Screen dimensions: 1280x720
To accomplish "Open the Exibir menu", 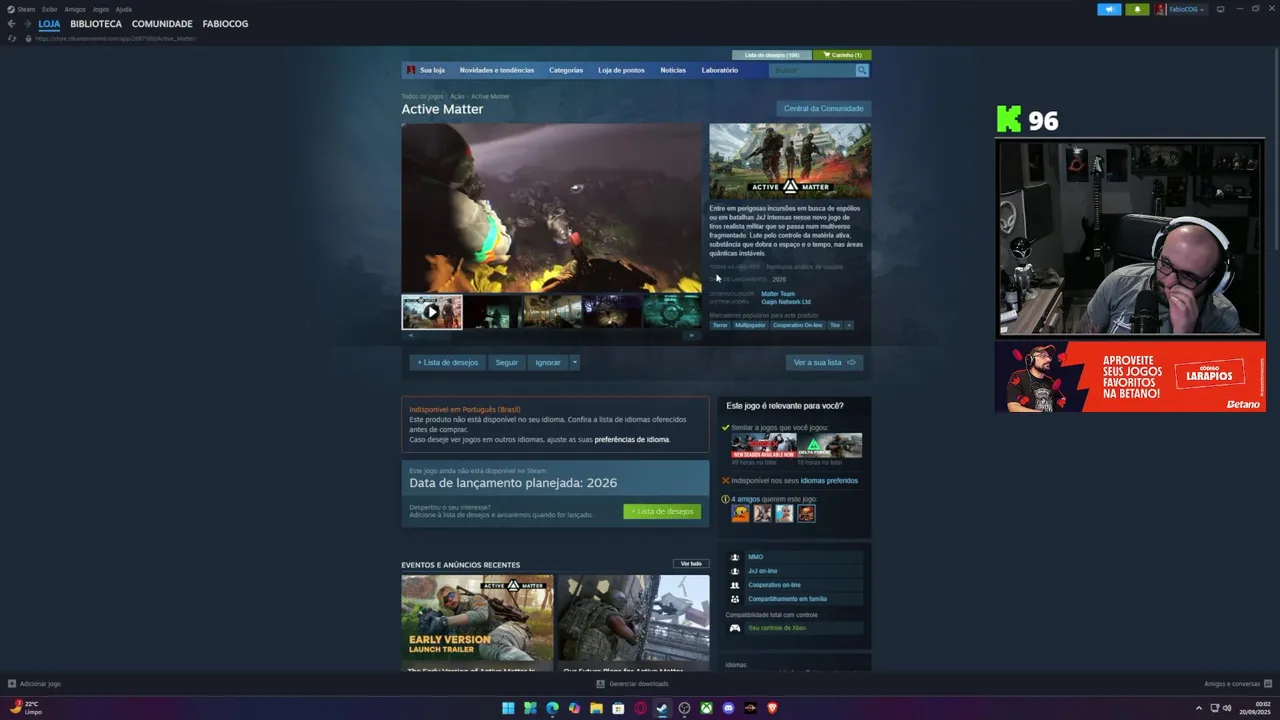I will point(49,9).
